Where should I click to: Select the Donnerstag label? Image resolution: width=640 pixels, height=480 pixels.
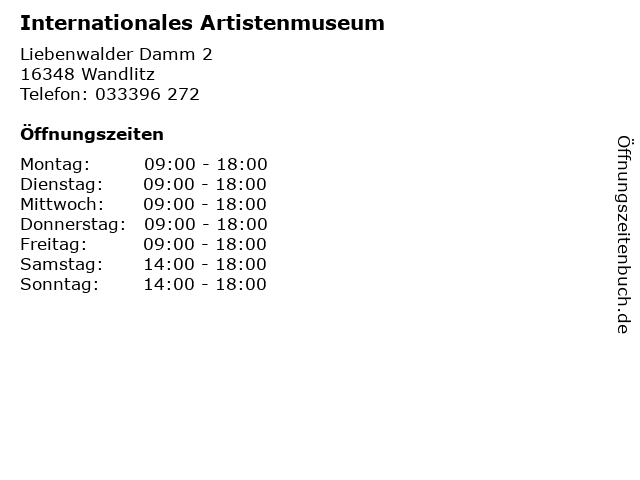click(x=73, y=224)
